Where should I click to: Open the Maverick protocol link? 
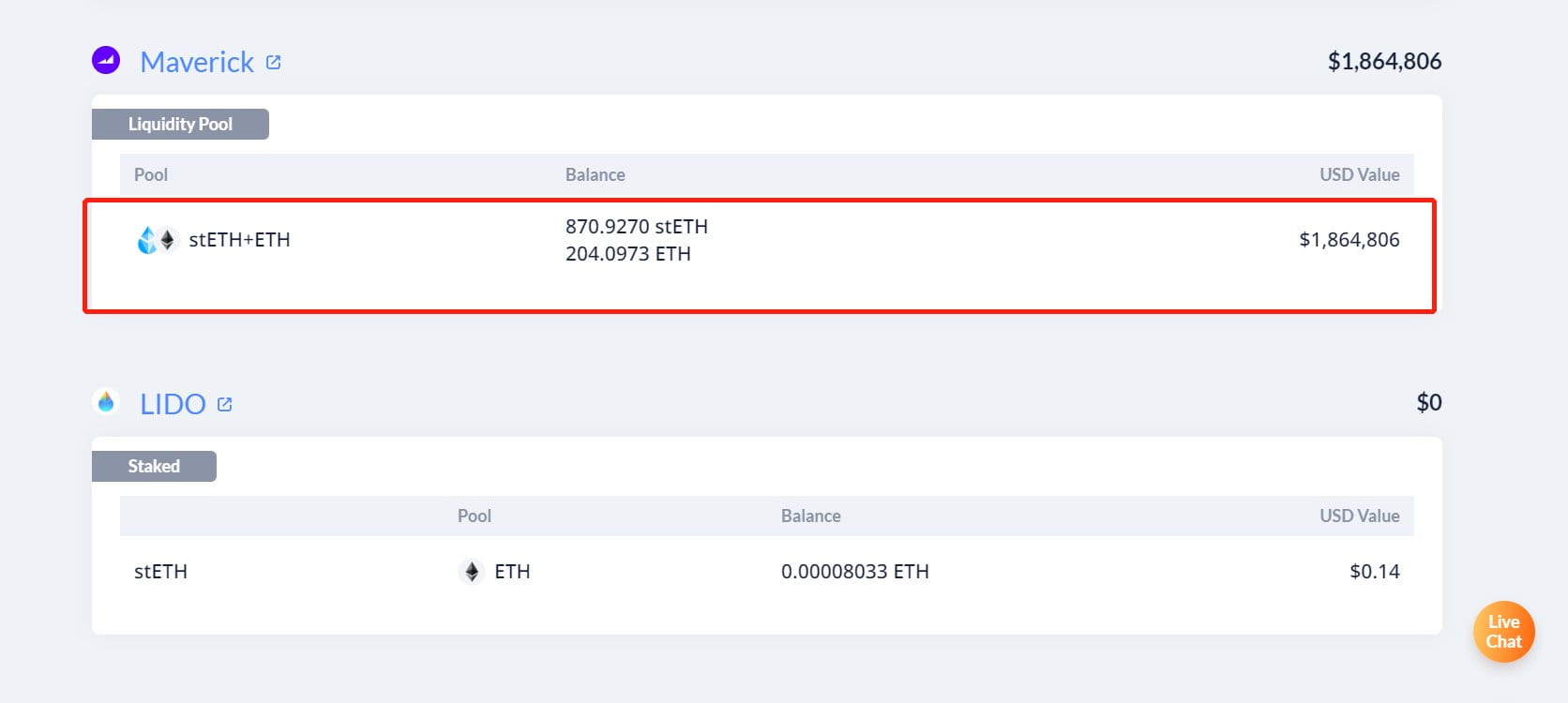coord(197,62)
